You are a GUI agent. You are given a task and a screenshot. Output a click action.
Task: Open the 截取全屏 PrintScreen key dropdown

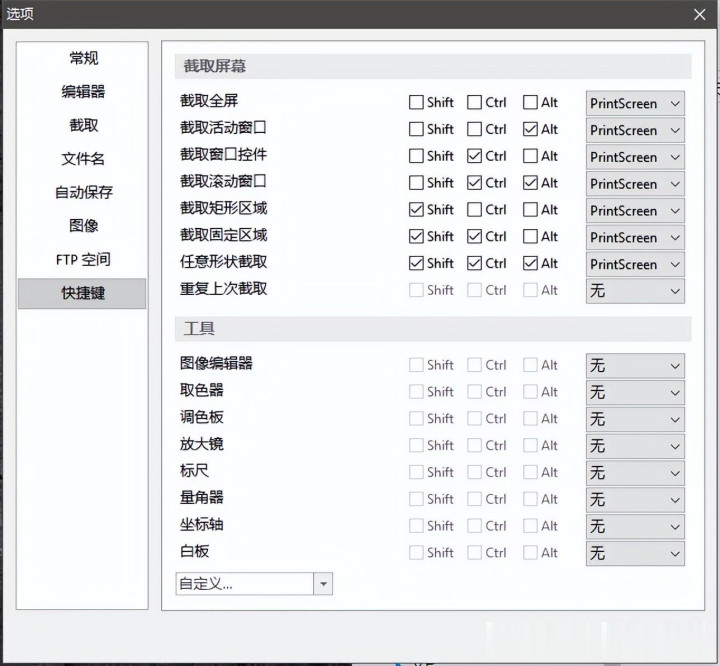635,103
